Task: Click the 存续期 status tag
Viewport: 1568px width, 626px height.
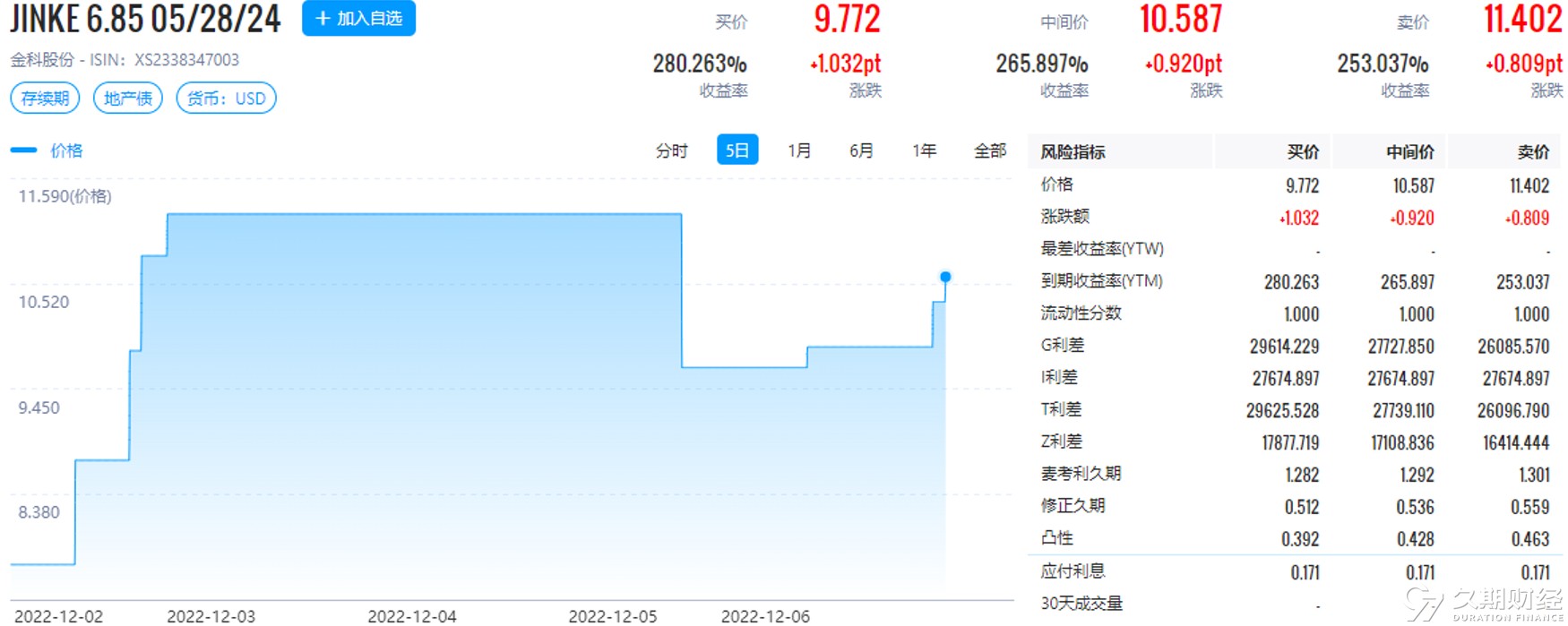Action: pos(46,99)
